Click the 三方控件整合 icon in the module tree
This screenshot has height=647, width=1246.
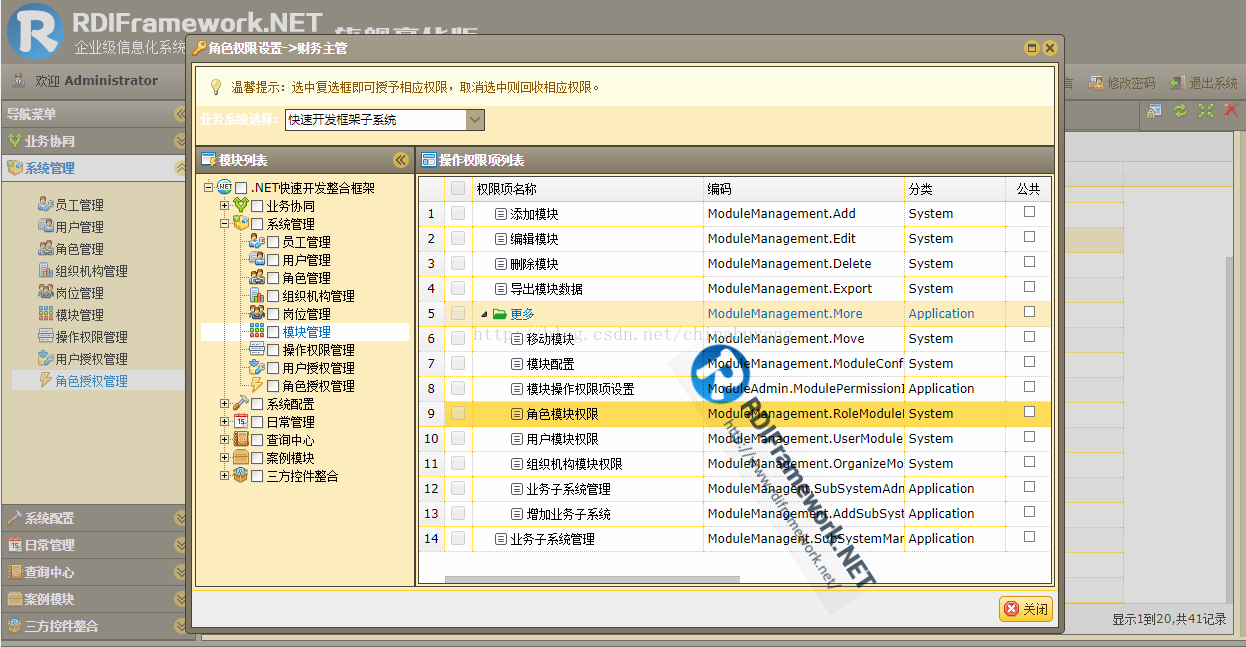[241, 475]
